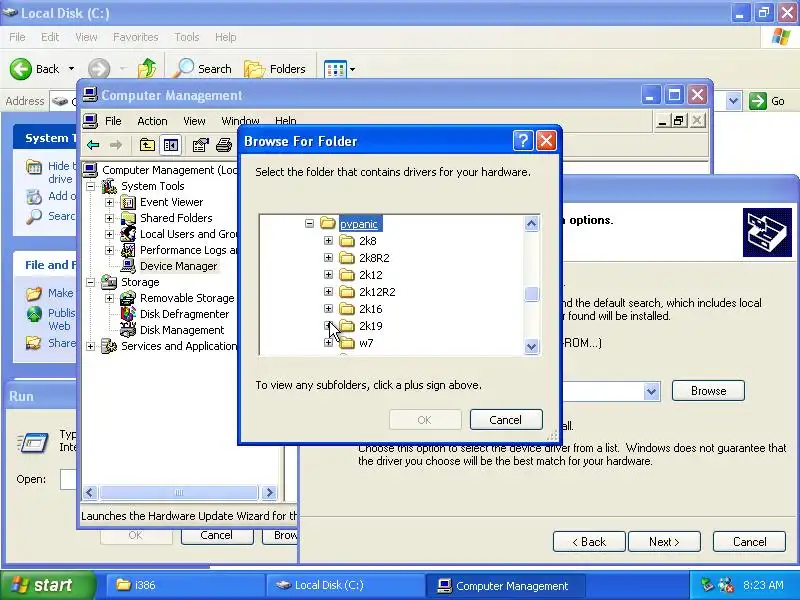Image resolution: width=800 pixels, height=600 pixels.
Task: Click Views icon in Local Disk toolbar
Action: pos(335,69)
